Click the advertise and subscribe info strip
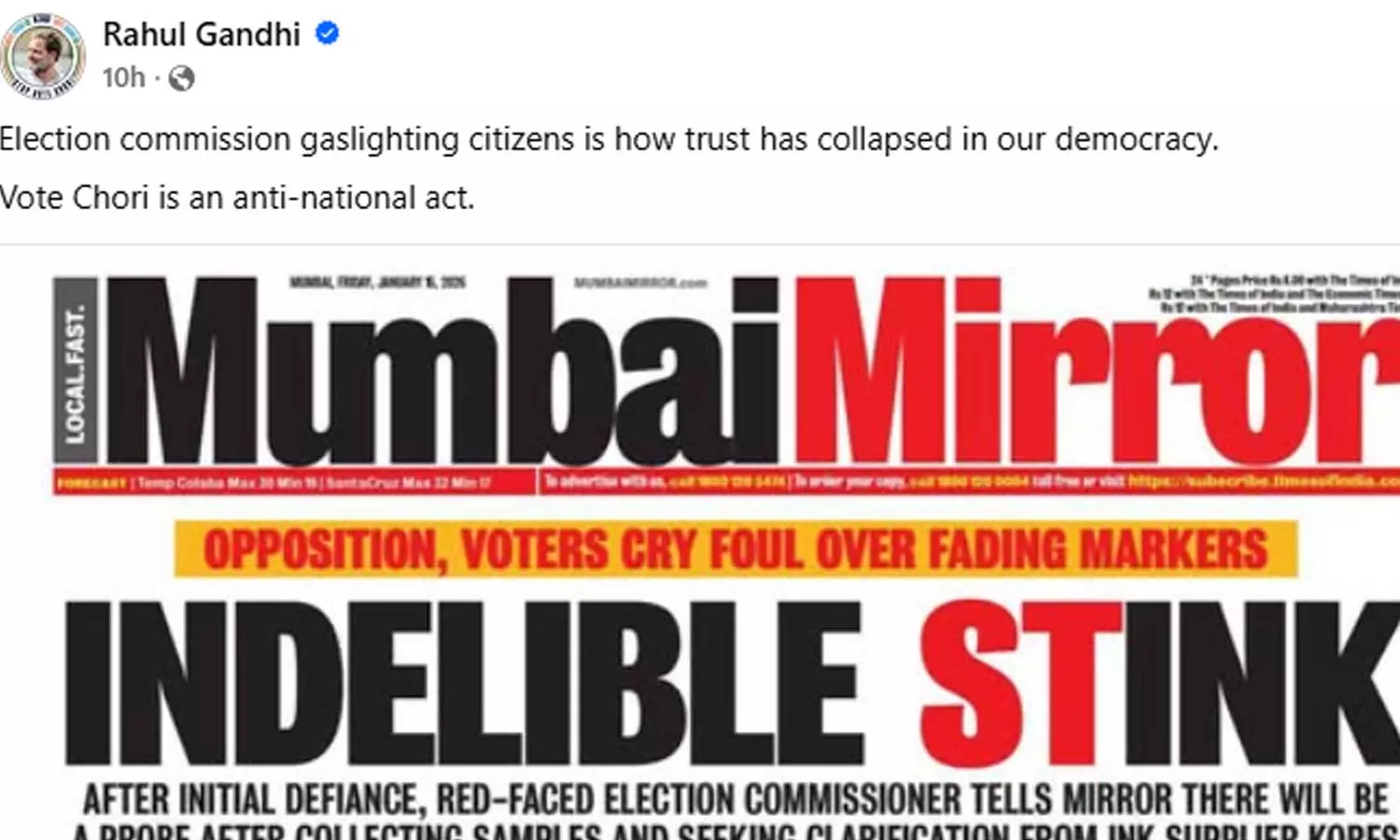Screen dimensions: 1400x840 (x=970, y=482)
